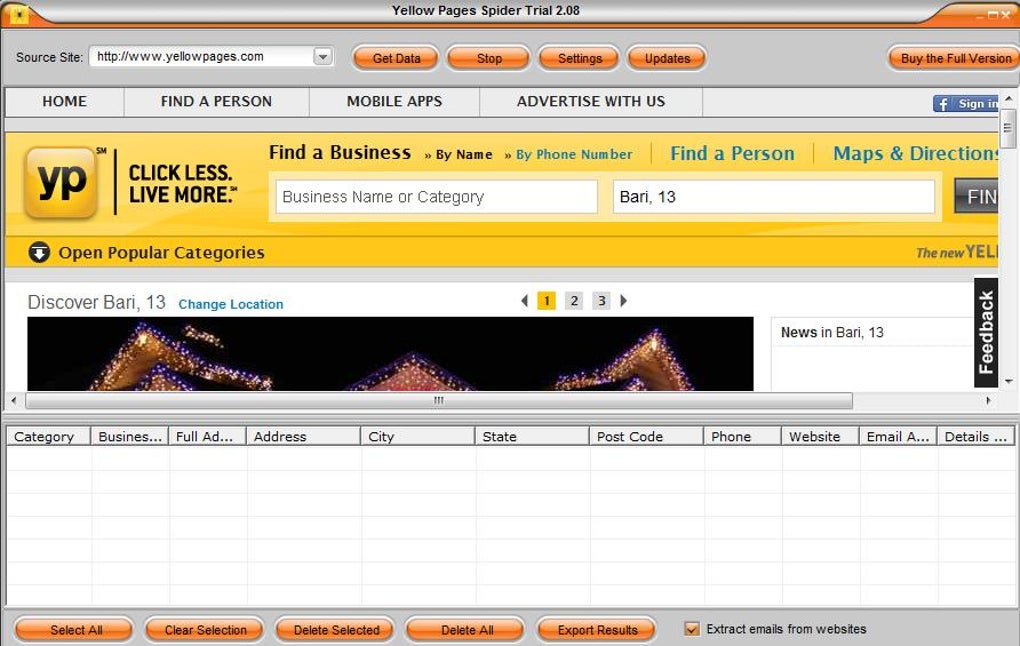
Task: Click the Get Data button
Action: pos(396,59)
